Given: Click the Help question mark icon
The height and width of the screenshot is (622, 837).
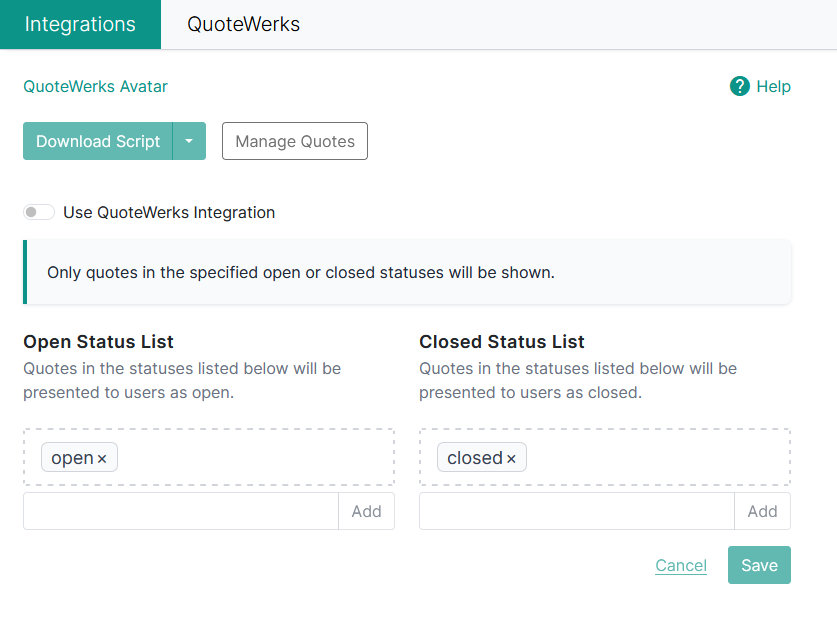Looking at the screenshot, I should tap(740, 86).
